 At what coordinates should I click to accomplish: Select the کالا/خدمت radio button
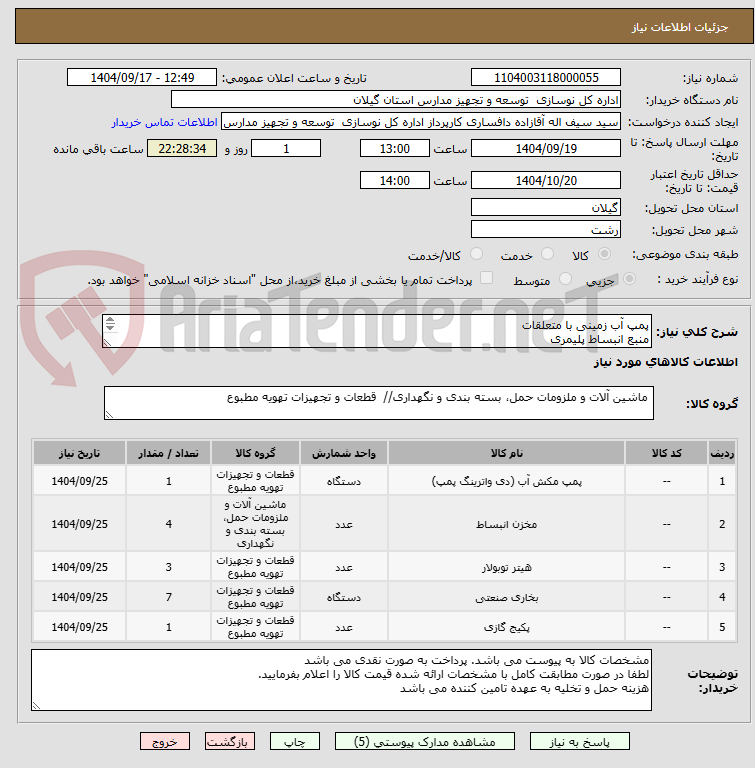tap(476, 254)
